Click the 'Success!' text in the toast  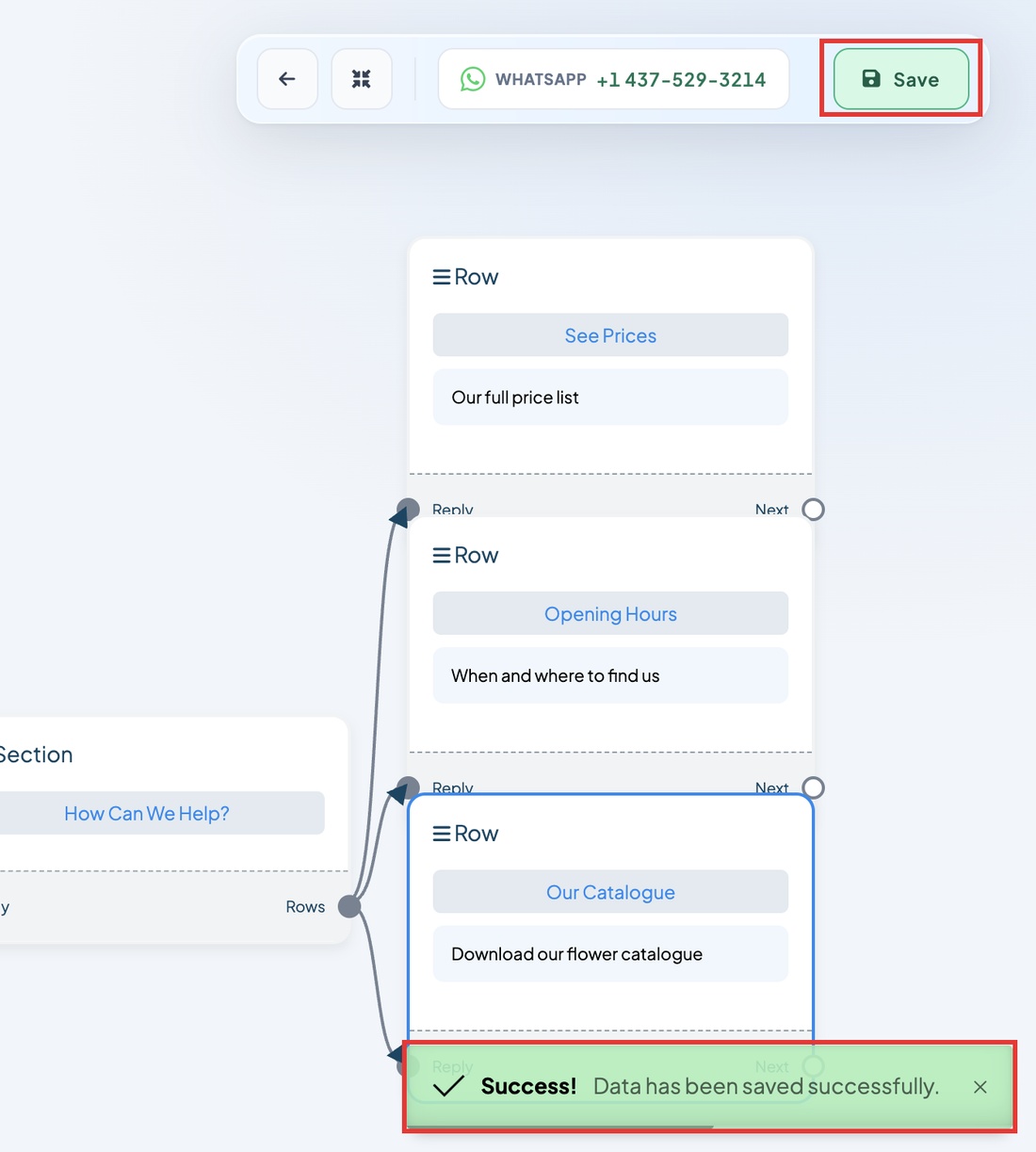tap(528, 1087)
